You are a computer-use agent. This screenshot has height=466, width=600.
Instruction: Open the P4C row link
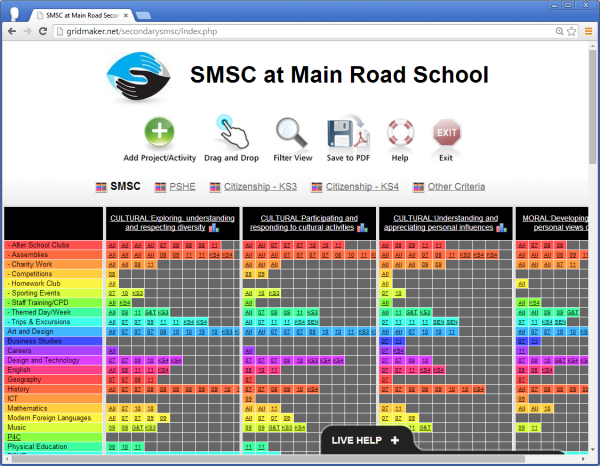click(x=14, y=437)
